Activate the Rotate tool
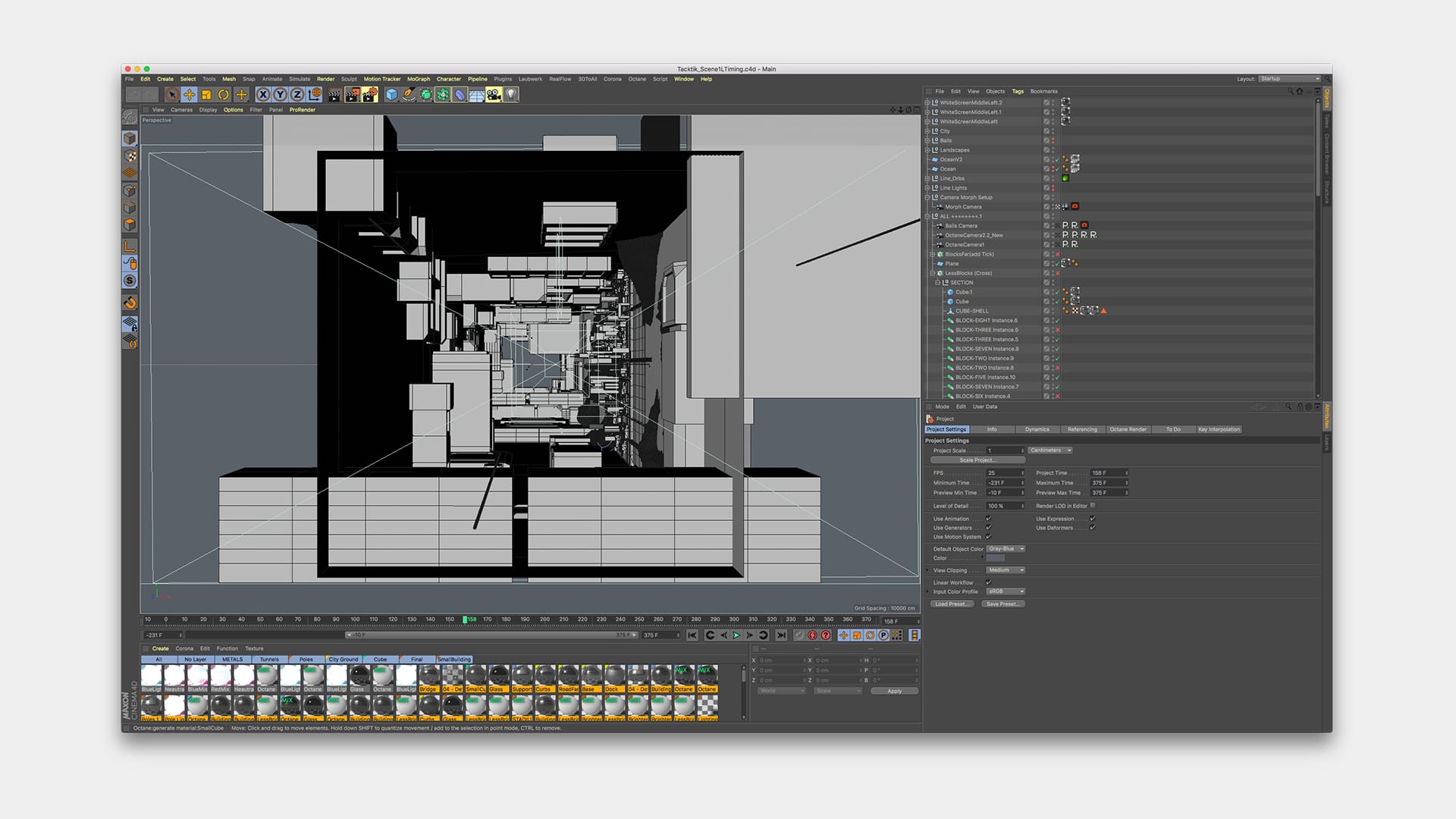The height and width of the screenshot is (819, 1456). coord(224,95)
